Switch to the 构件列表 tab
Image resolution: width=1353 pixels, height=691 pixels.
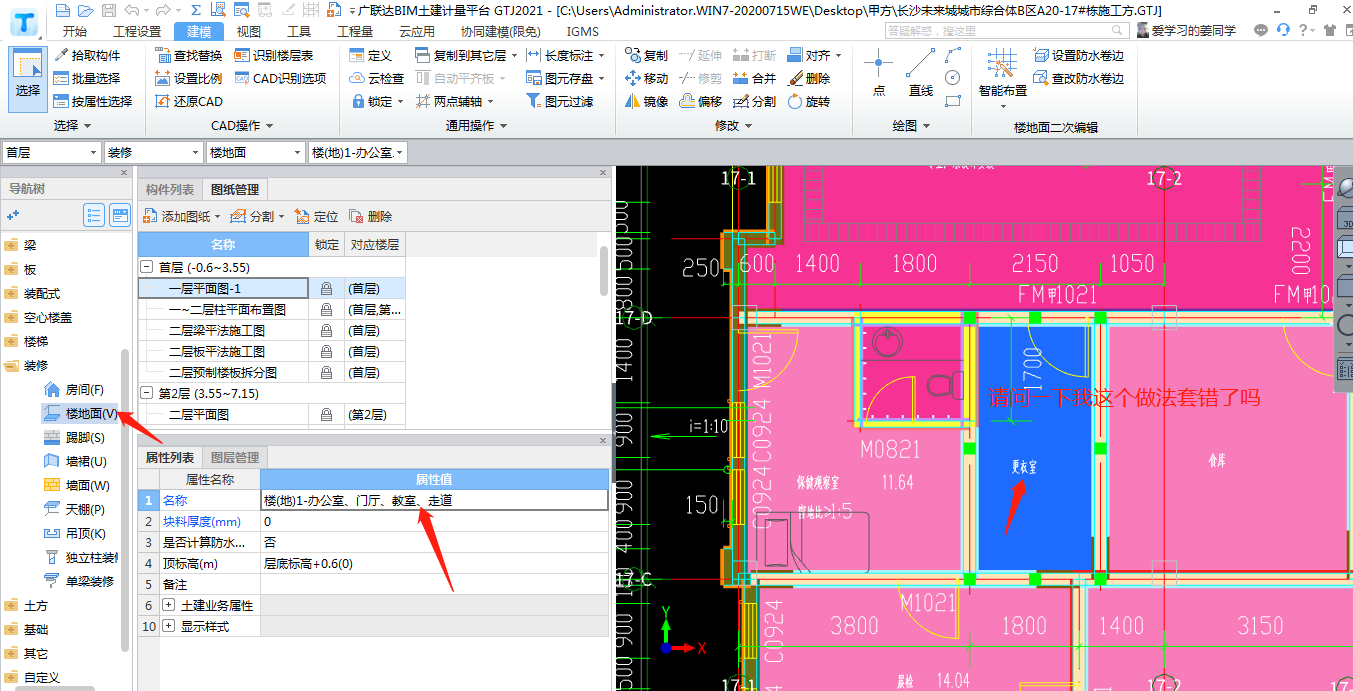click(170, 190)
